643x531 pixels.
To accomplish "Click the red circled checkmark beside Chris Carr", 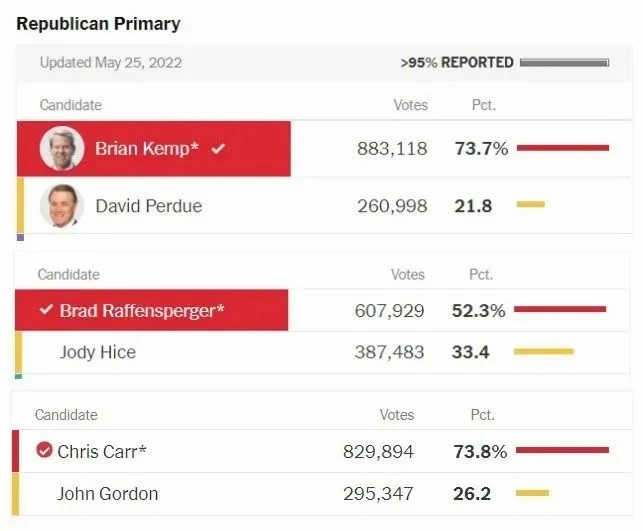I will click(44, 451).
